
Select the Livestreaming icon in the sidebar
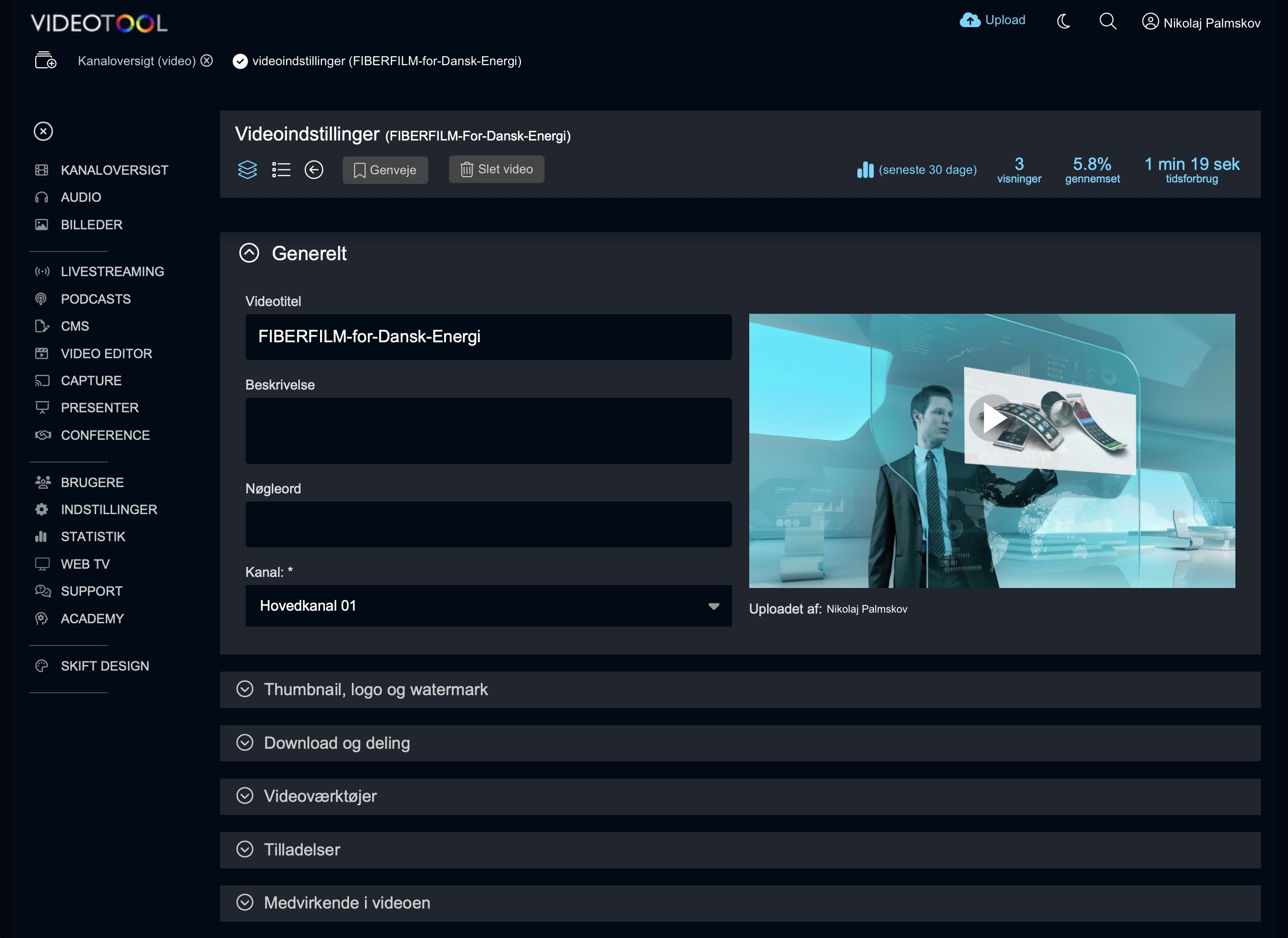[x=42, y=271]
